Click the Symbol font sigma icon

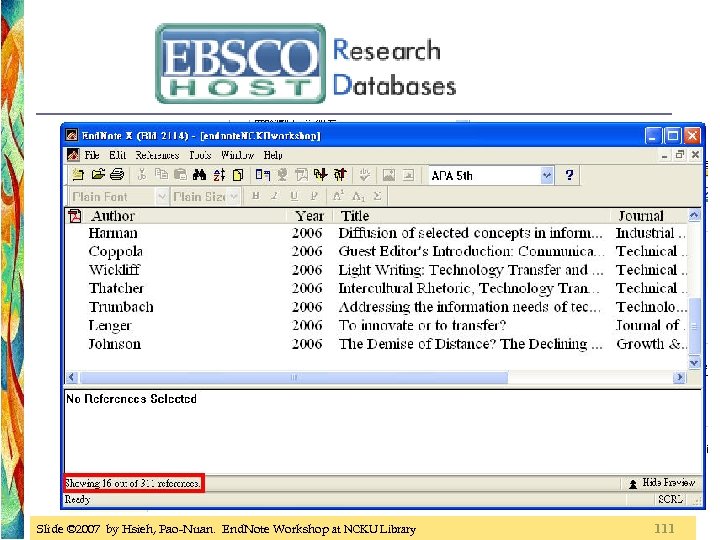(x=377, y=196)
